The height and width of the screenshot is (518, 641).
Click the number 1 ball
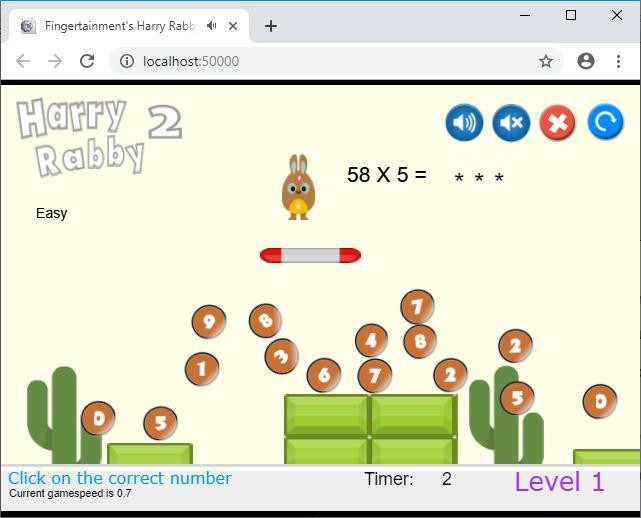click(x=202, y=369)
